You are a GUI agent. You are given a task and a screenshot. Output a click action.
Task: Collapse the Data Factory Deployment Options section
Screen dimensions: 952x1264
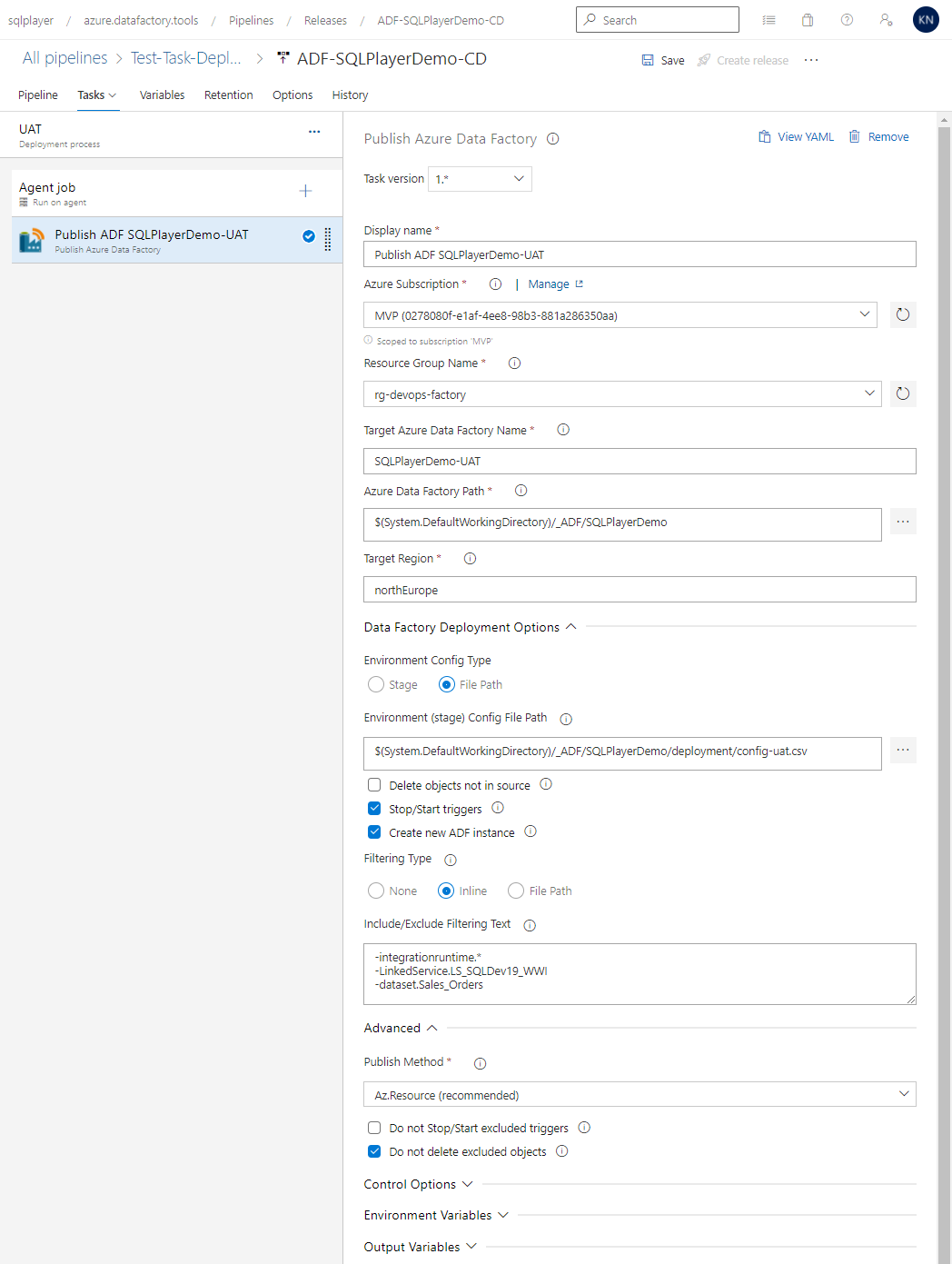[571, 626]
